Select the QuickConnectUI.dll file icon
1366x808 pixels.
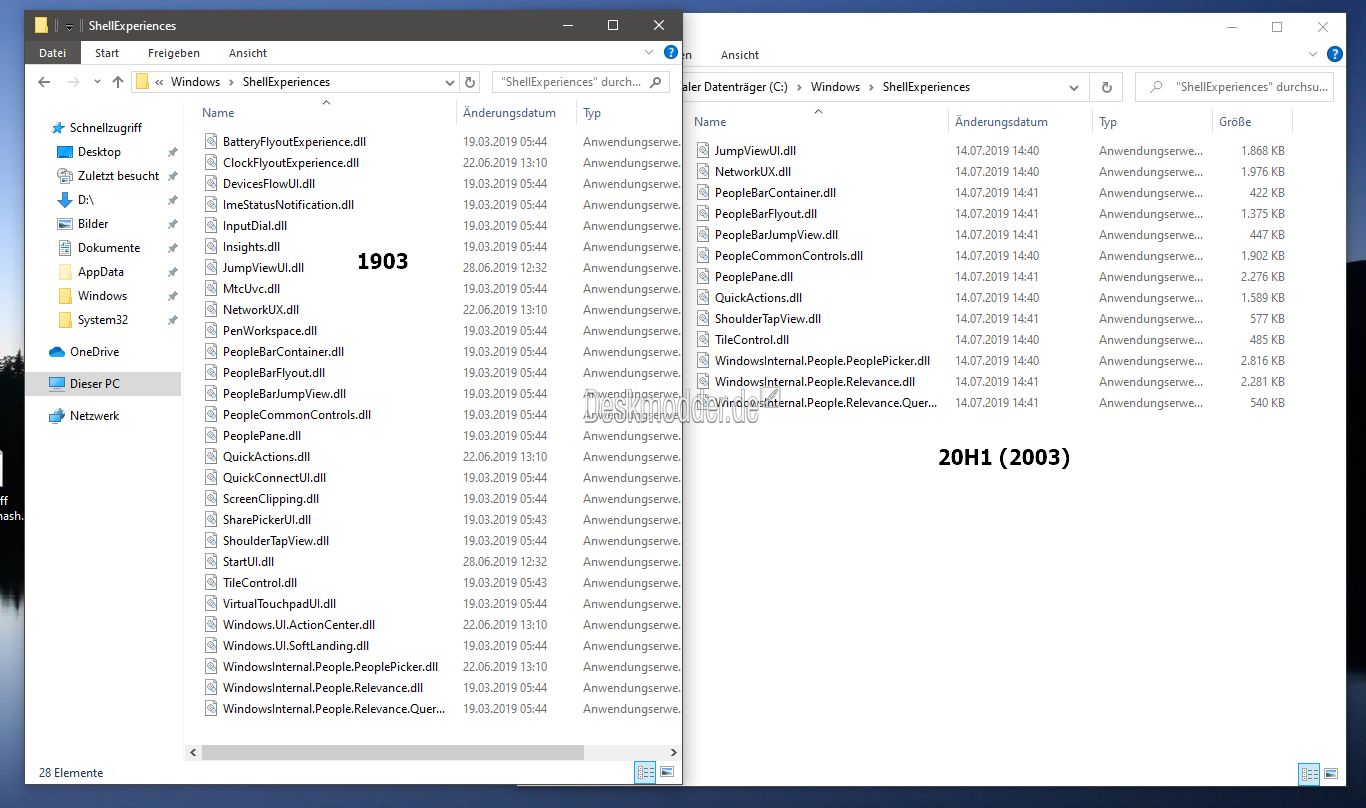point(211,478)
